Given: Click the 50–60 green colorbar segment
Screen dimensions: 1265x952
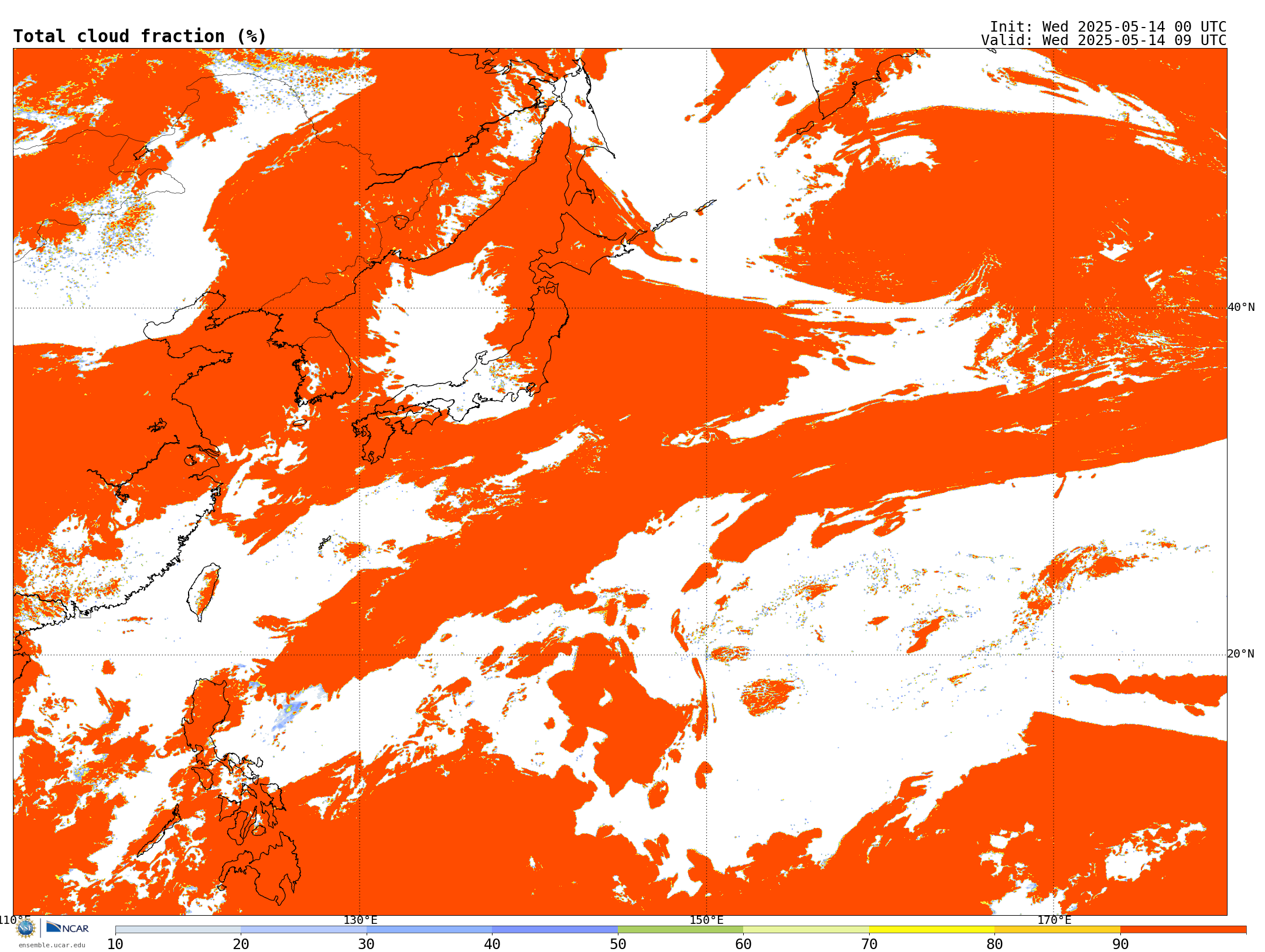Looking at the screenshot, I should (x=681, y=930).
